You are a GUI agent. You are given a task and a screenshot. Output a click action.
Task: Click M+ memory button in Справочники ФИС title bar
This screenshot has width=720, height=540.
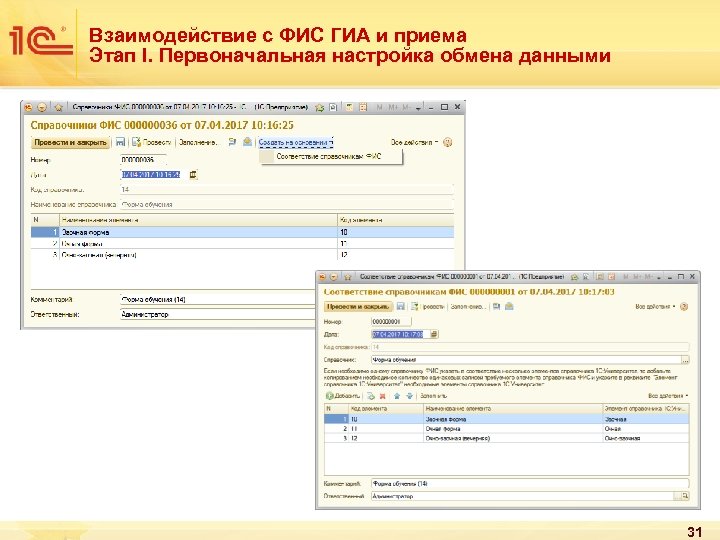[393, 107]
